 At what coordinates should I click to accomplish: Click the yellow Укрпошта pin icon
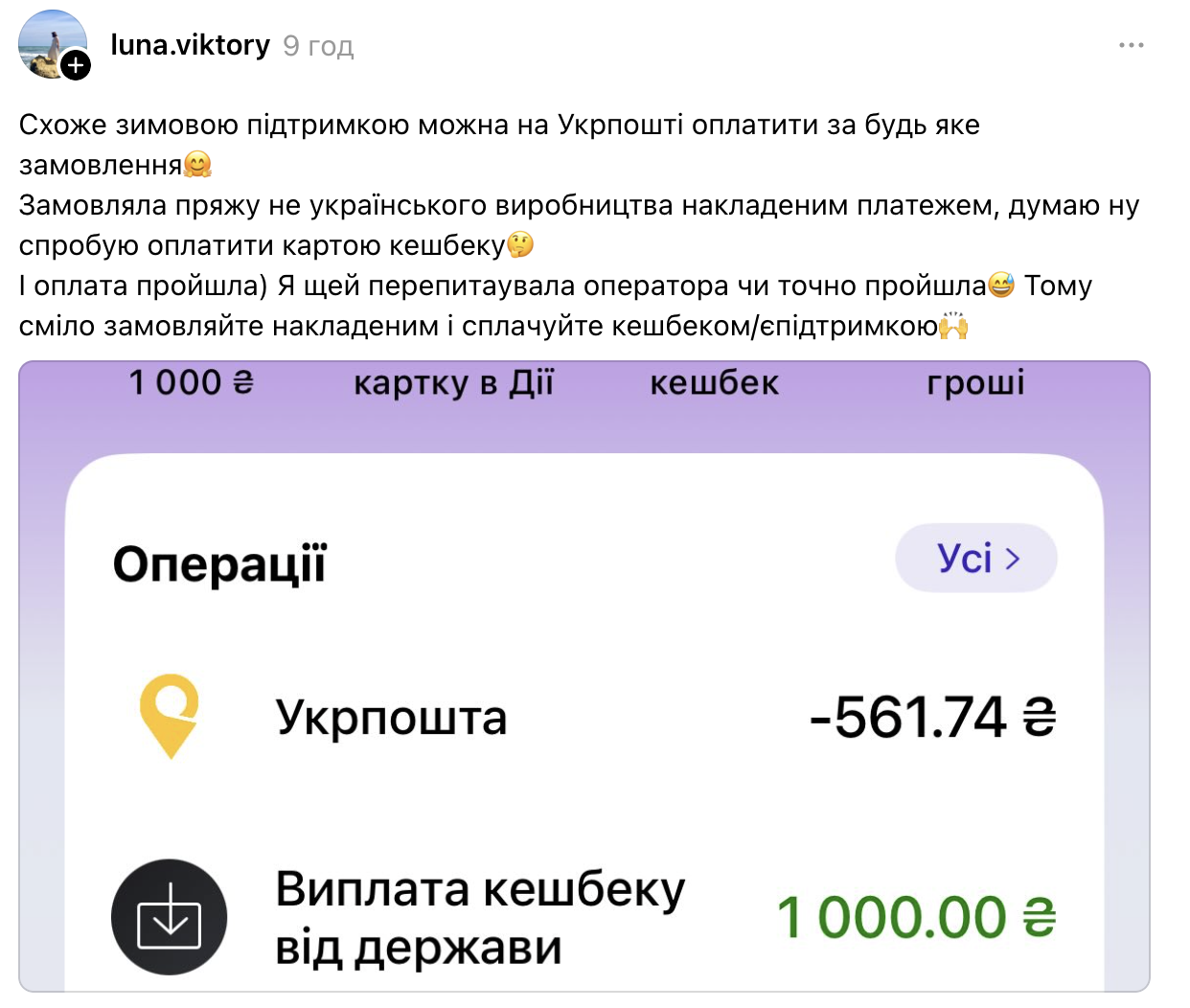coord(170,716)
